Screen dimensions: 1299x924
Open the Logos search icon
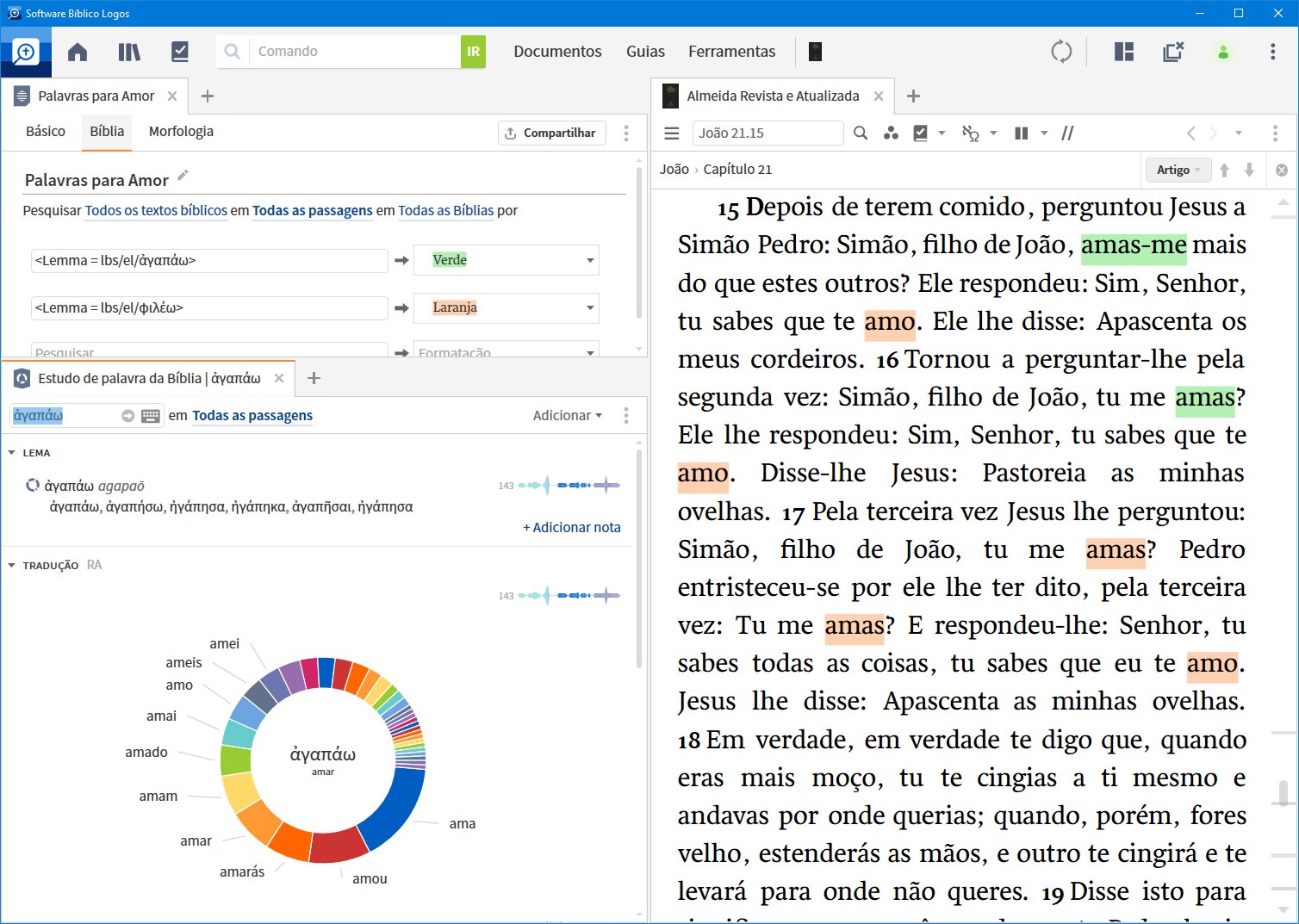click(x=26, y=52)
